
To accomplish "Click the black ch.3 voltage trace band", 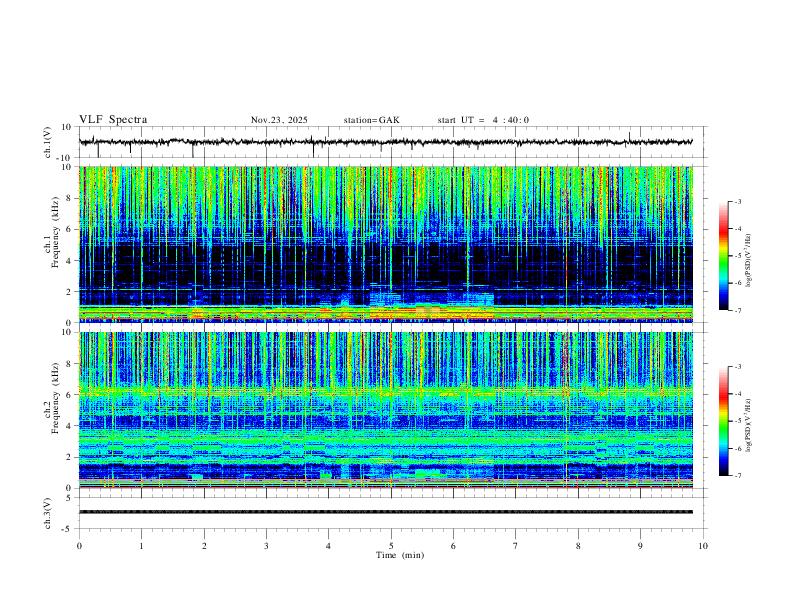I will click(x=386, y=512).
